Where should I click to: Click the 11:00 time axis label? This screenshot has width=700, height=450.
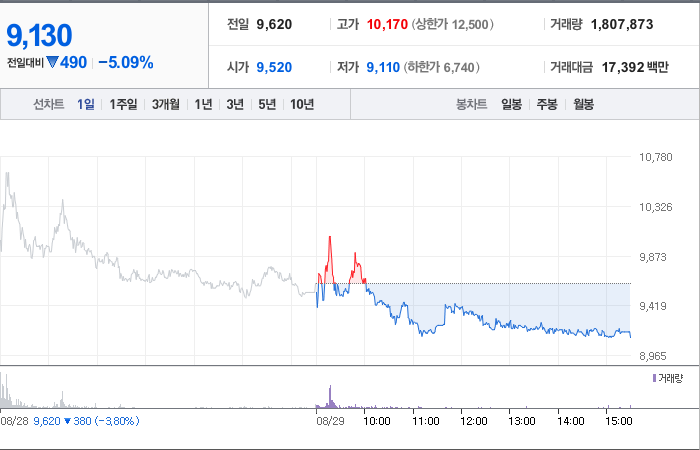[x=425, y=421]
